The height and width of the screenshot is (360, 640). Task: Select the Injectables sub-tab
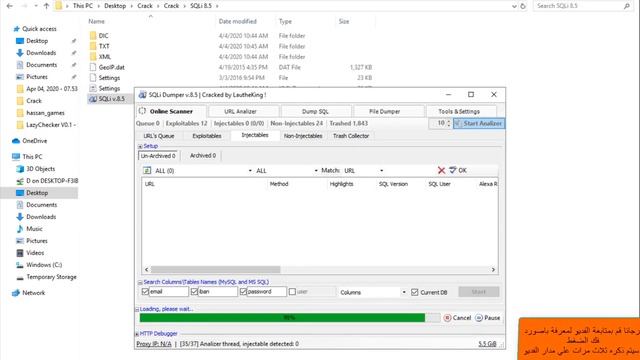click(x=255, y=135)
